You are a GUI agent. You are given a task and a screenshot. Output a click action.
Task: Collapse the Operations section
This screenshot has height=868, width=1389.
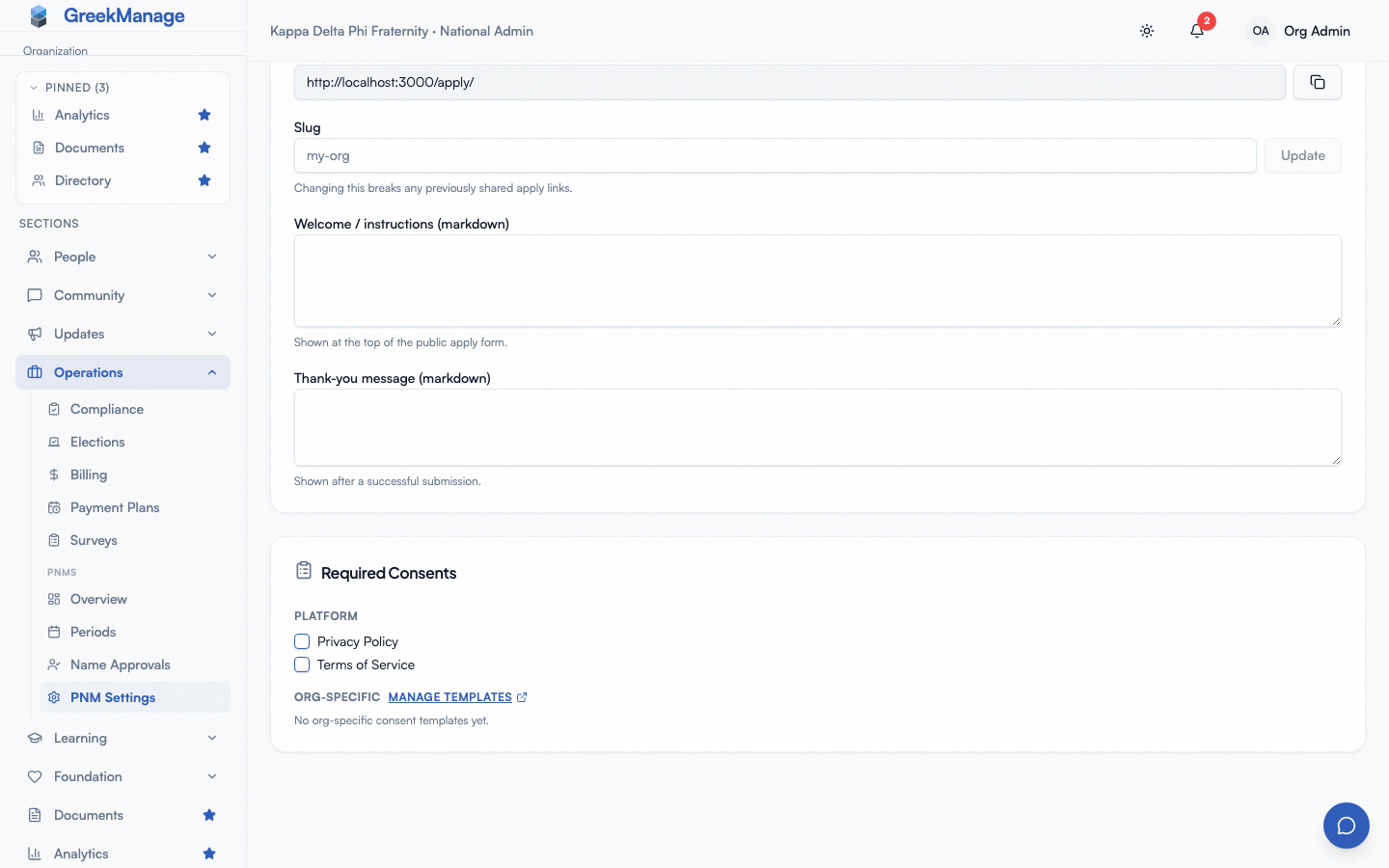(123, 372)
